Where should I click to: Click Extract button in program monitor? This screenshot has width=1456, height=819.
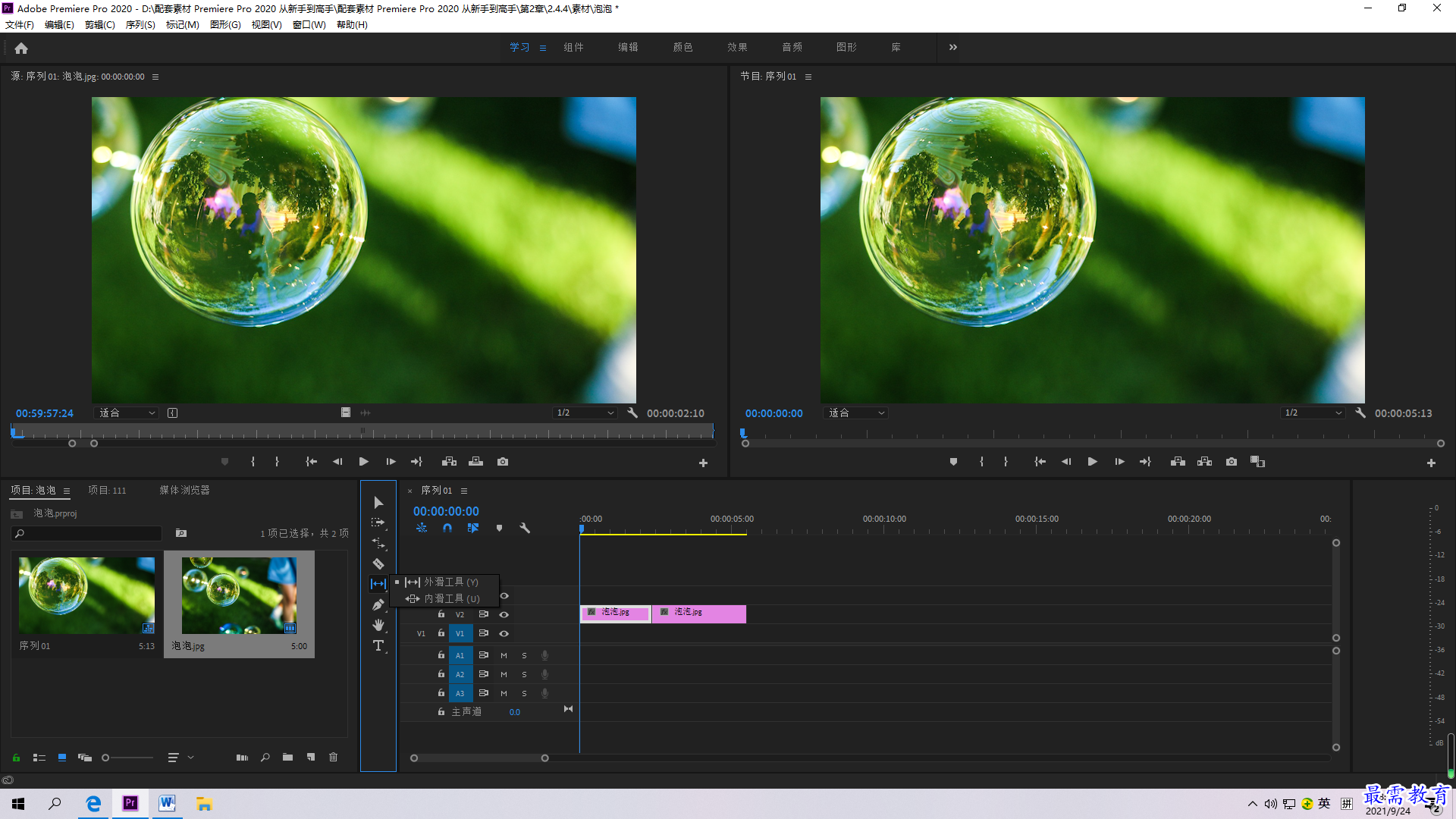(1205, 462)
